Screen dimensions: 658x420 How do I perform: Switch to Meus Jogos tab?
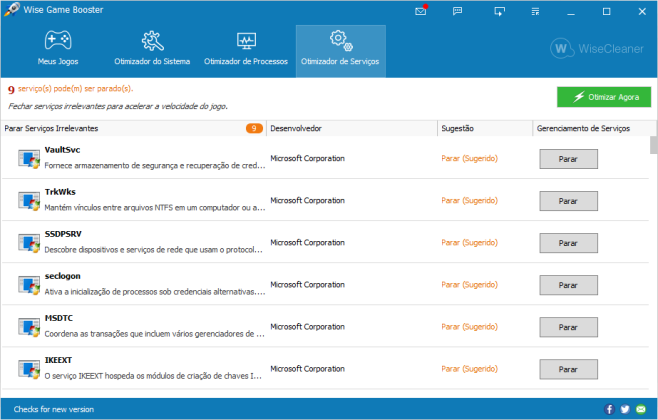pos(58,51)
